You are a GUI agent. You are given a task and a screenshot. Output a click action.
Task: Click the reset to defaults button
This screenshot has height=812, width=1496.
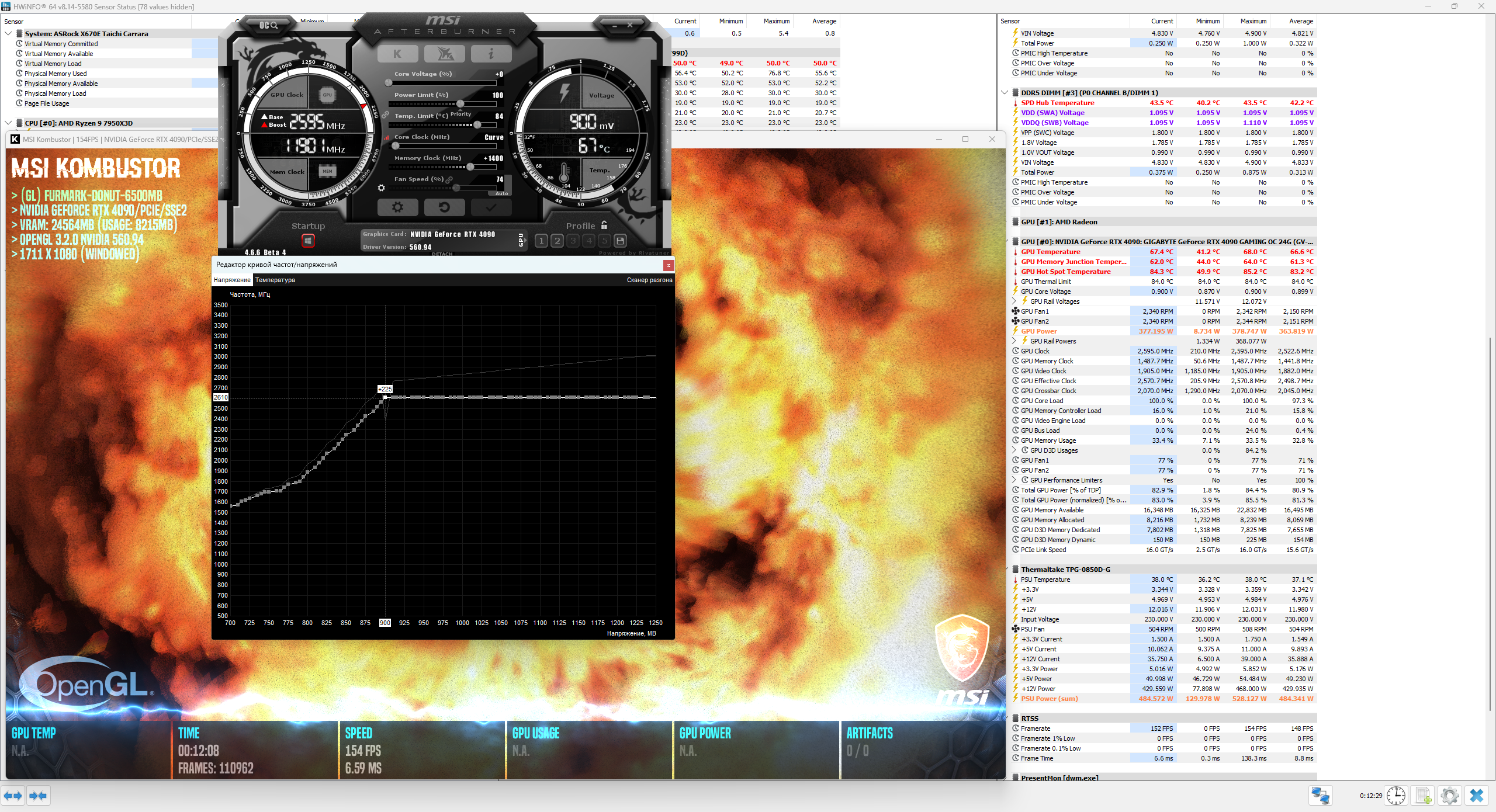444,207
